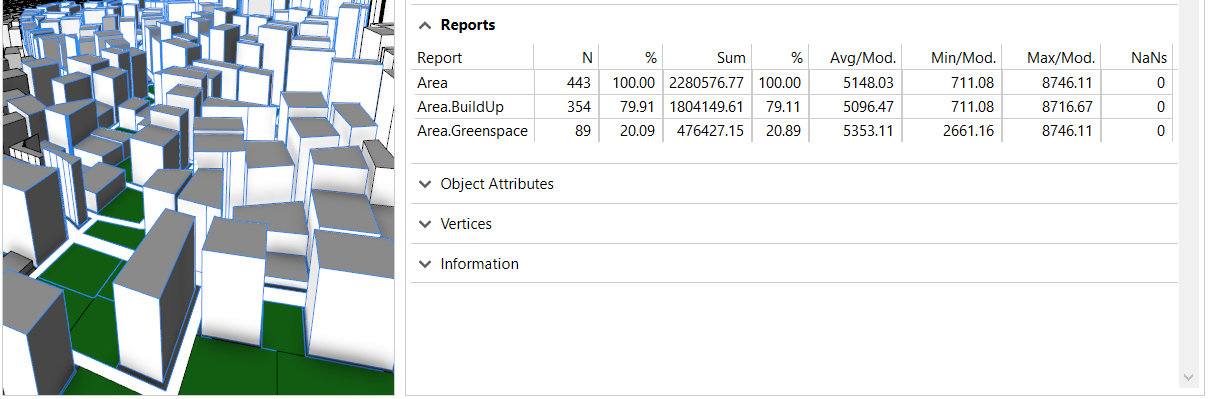This screenshot has height=399, width=1210.
Task: Click the 3D city viewport
Action: click(199, 198)
